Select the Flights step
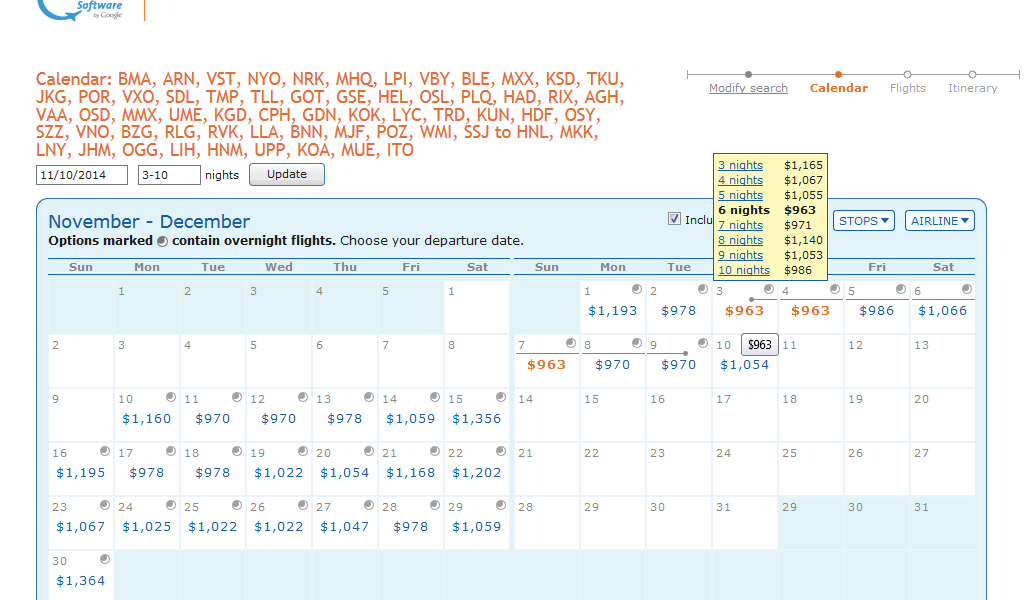Viewport: 1025px width, 600px height. pos(908,88)
